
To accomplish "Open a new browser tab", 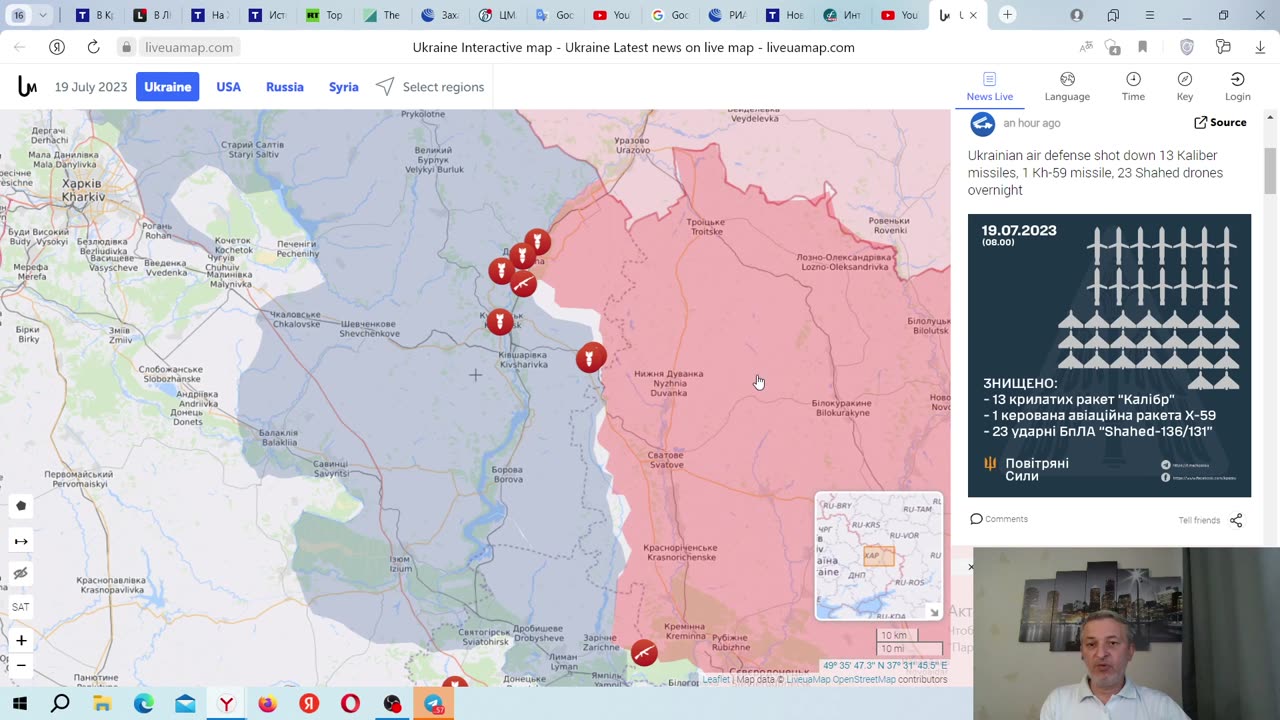I will (x=1007, y=15).
